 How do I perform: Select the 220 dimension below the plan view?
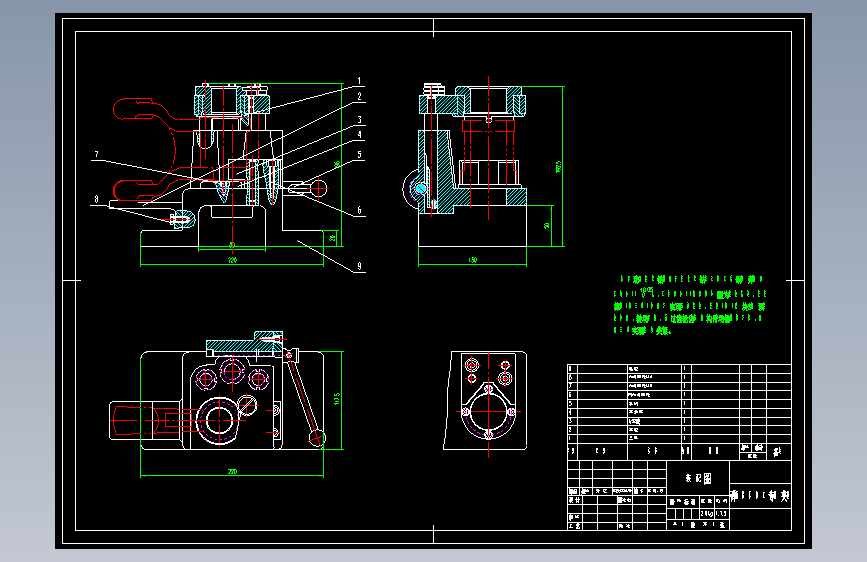click(x=232, y=471)
